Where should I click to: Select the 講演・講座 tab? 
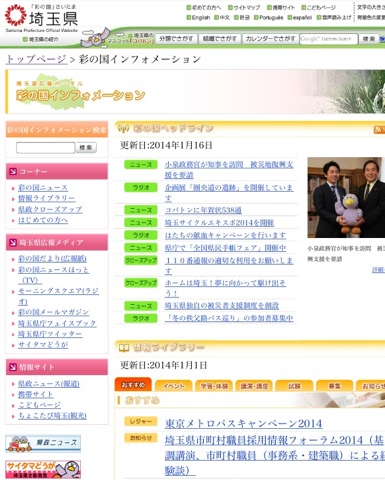(x=254, y=386)
